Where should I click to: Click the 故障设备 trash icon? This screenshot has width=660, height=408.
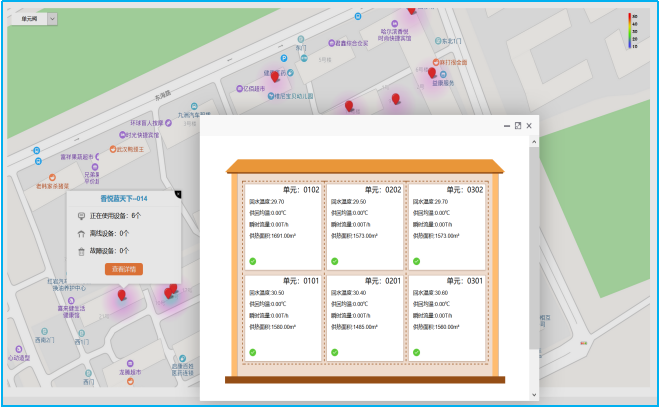[81, 251]
